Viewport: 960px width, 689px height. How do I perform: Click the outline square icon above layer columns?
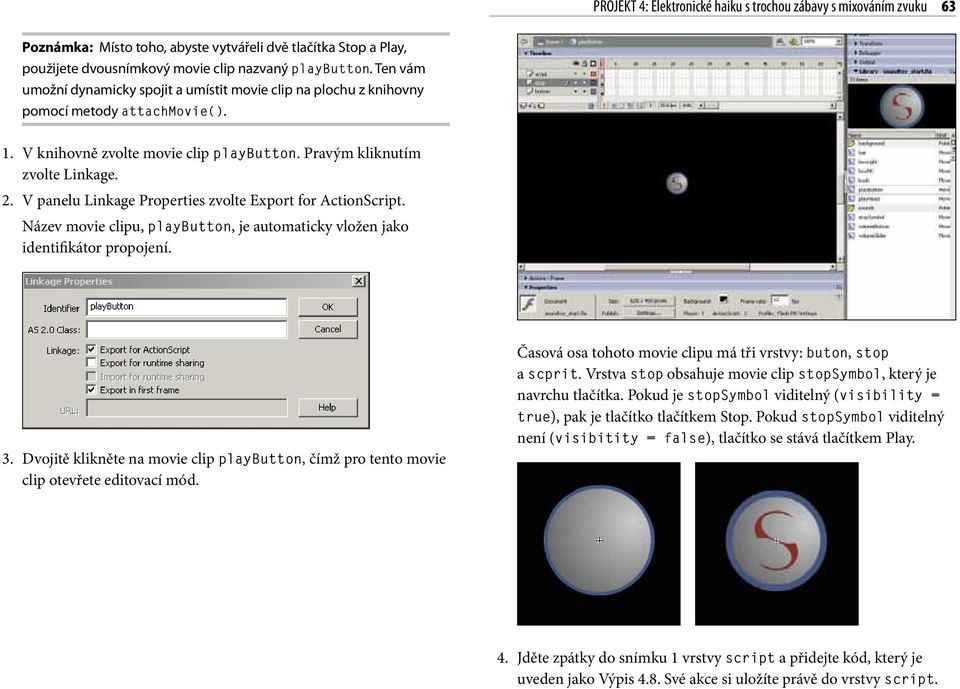pyautogui.click(x=593, y=63)
